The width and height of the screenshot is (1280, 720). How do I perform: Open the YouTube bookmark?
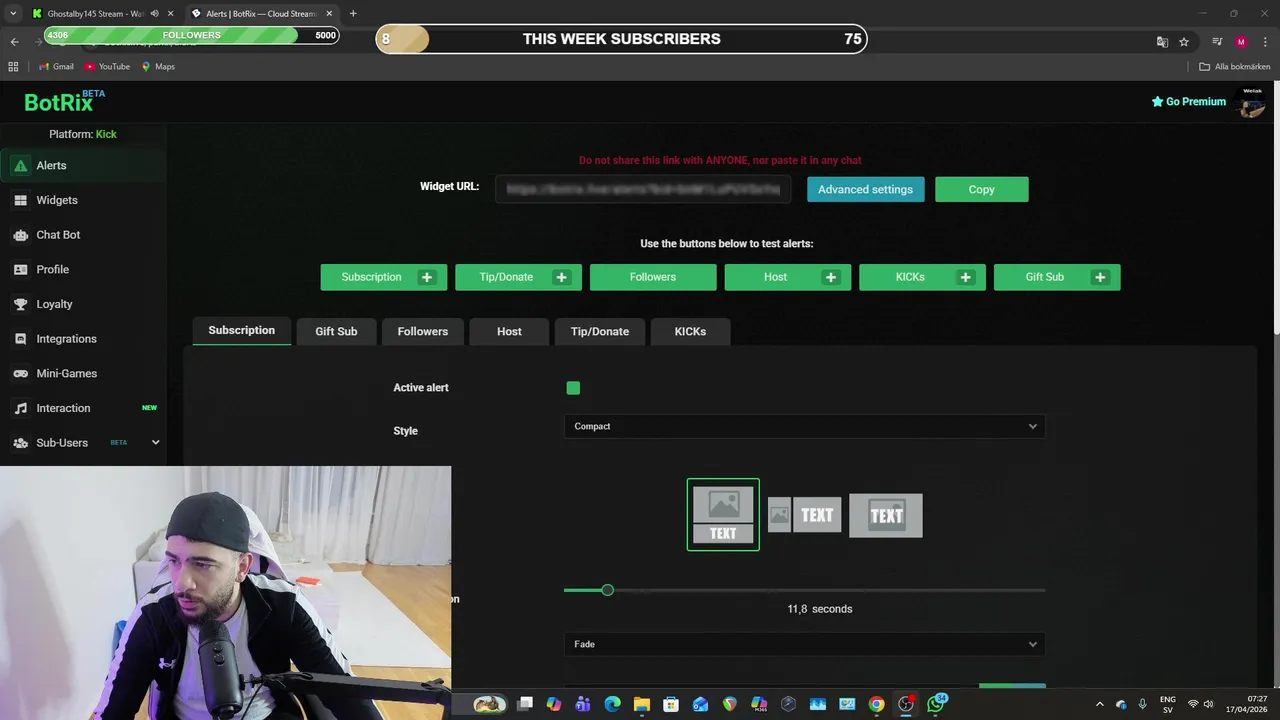107,67
